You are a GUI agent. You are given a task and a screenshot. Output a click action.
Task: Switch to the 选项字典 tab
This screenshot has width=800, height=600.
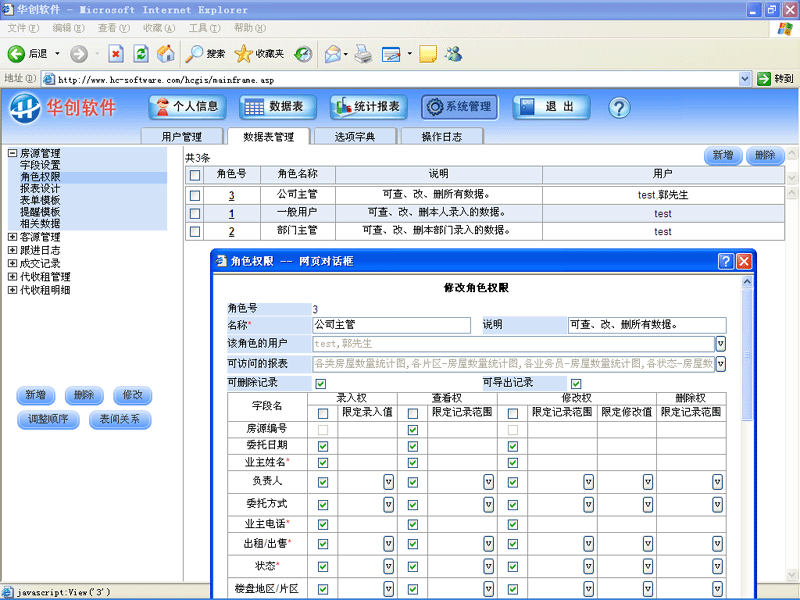pos(356,137)
